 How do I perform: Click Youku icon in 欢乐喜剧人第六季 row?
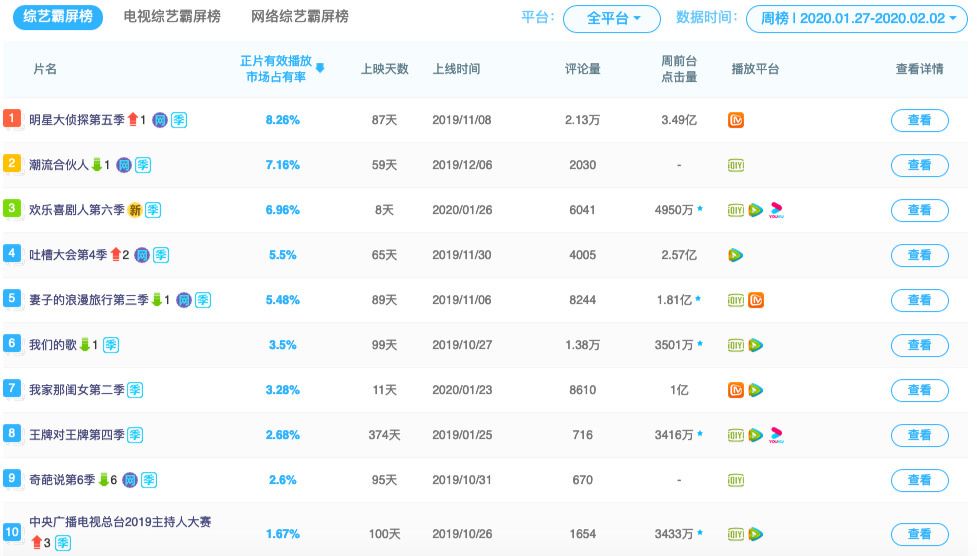click(776, 210)
